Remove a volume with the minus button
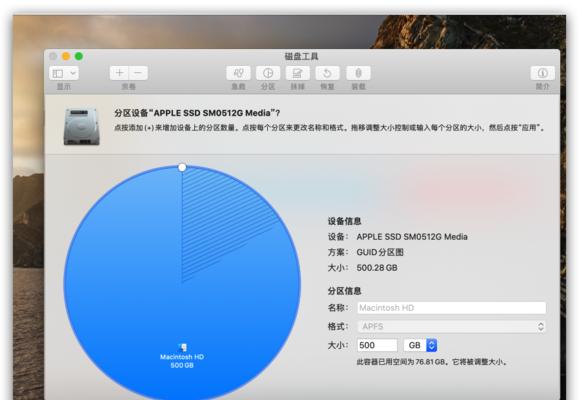Viewport: 579px width, 400px height. pyautogui.click(x=138, y=73)
